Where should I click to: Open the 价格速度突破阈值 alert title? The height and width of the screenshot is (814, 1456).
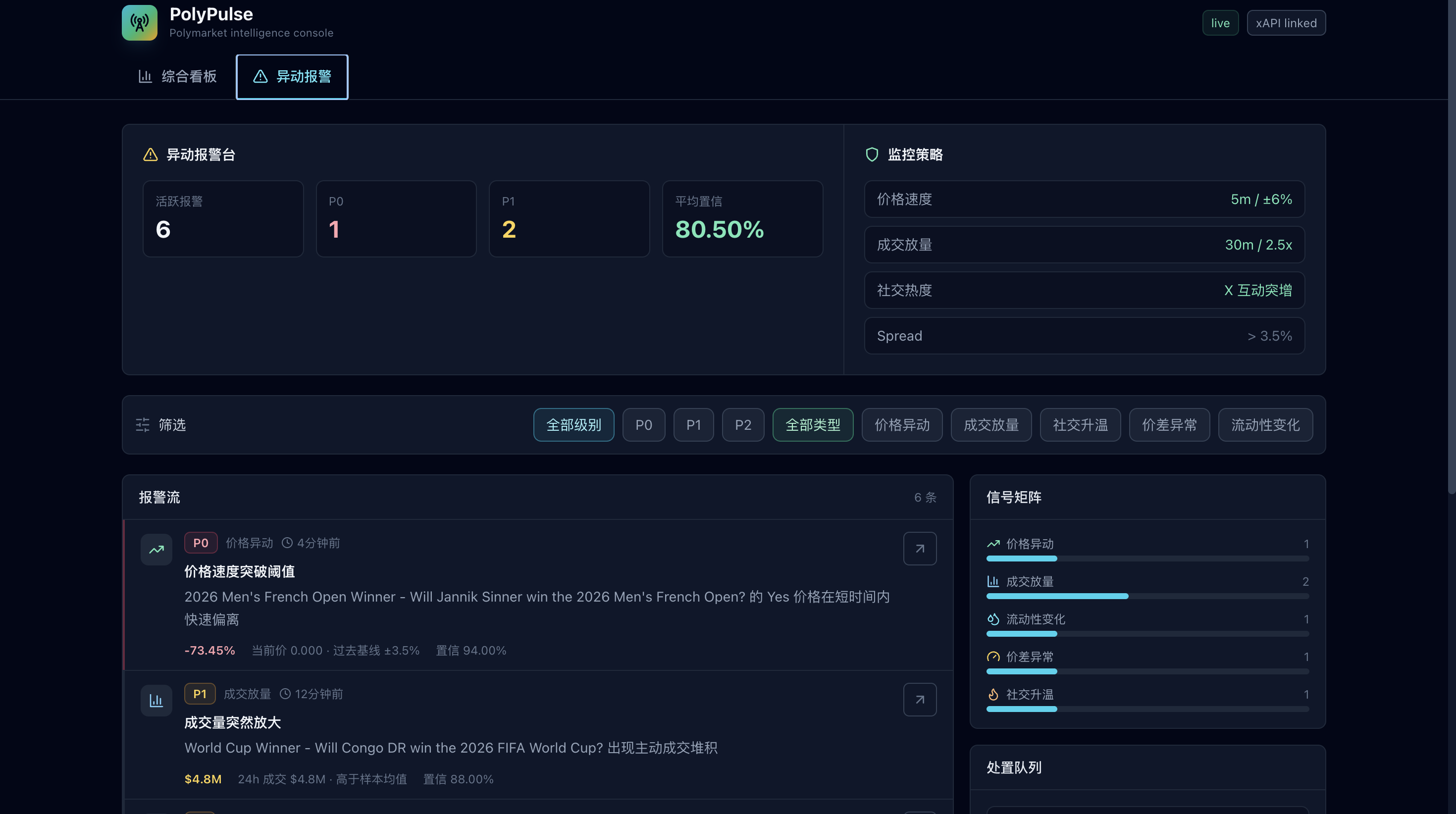(x=240, y=572)
